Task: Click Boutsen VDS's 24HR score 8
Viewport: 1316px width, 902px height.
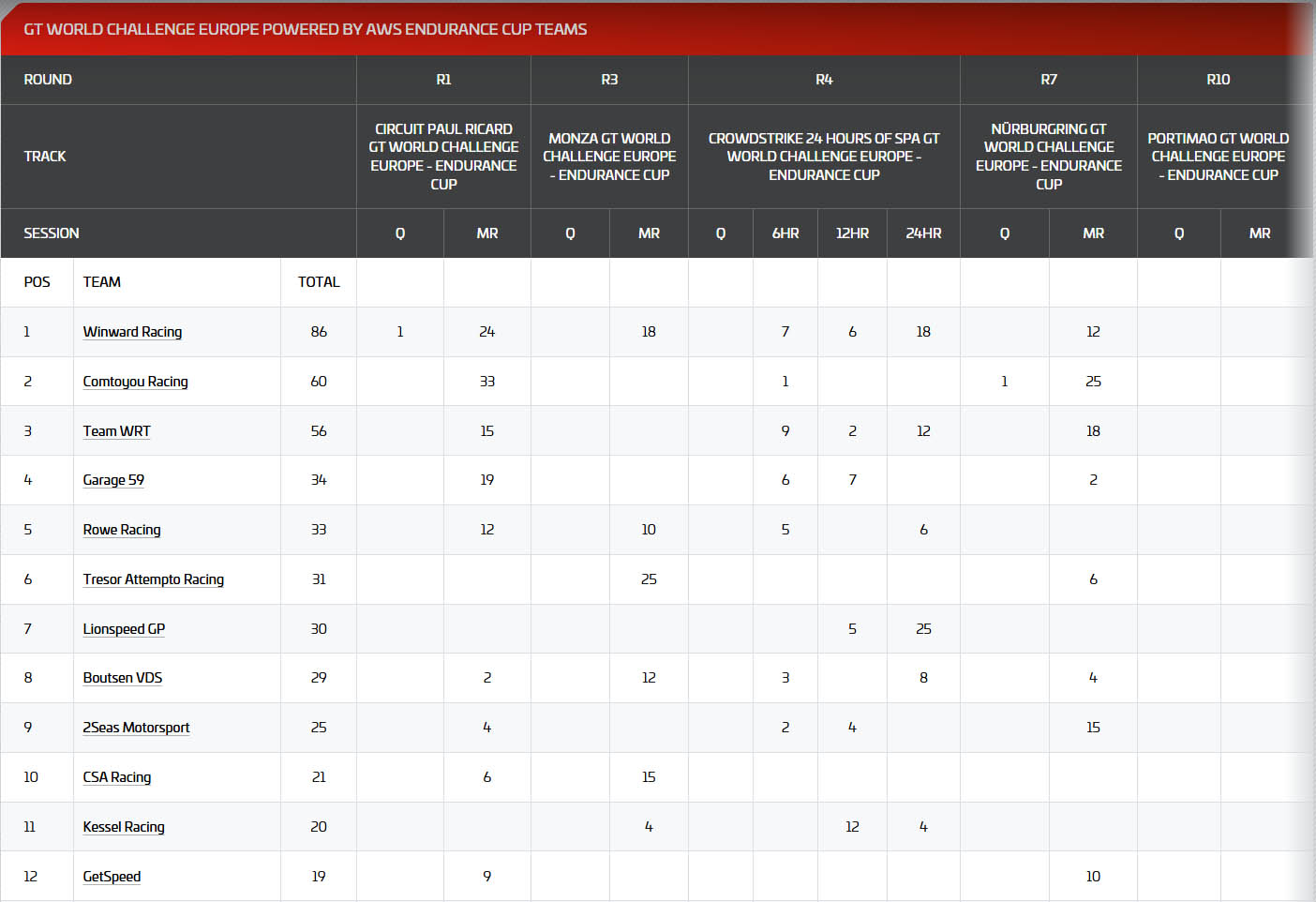Action: (923, 678)
